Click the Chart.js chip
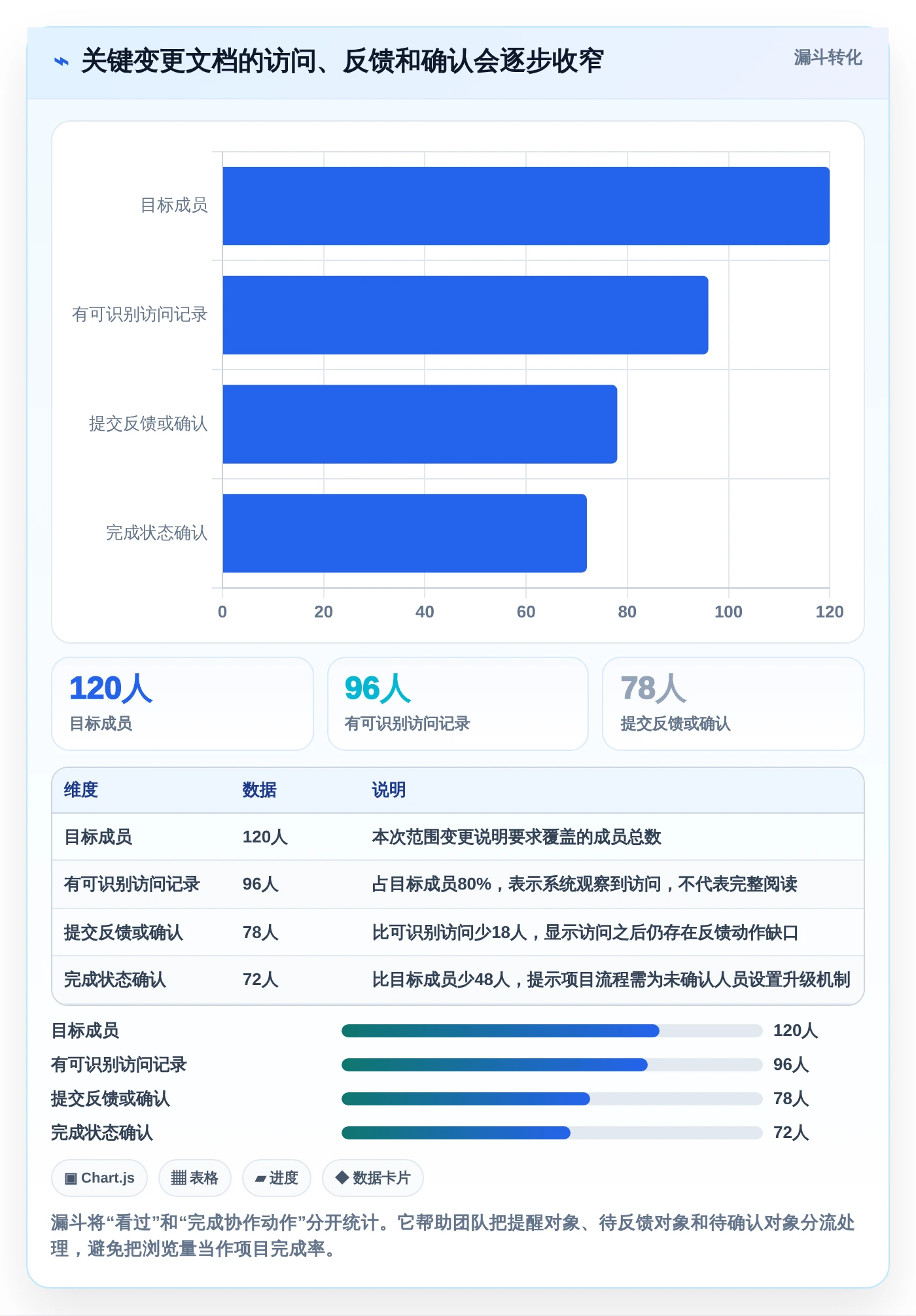Viewport: 916px width, 1316px height. [99, 1177]
